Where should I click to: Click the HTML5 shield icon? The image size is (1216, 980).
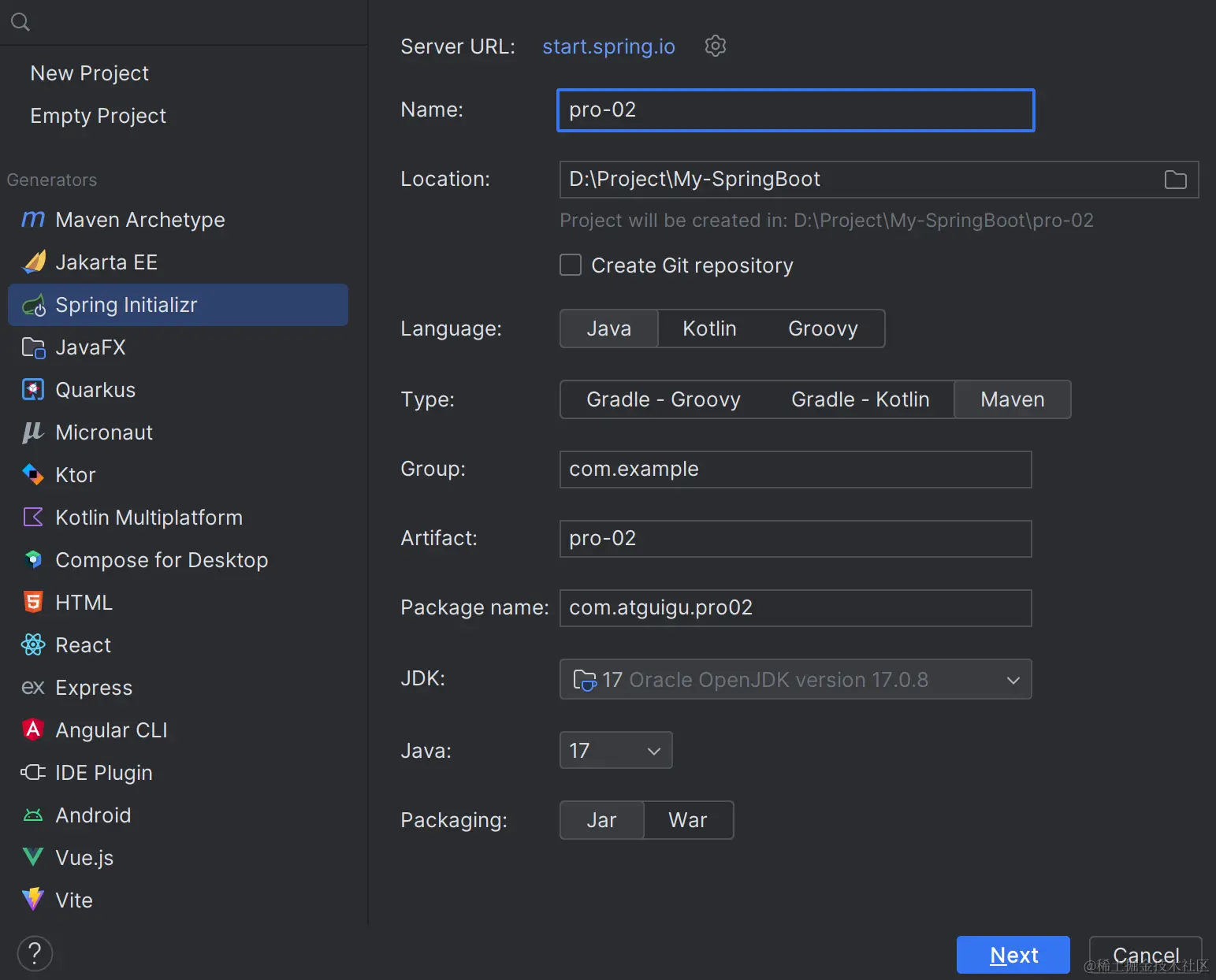coord(33,602)
